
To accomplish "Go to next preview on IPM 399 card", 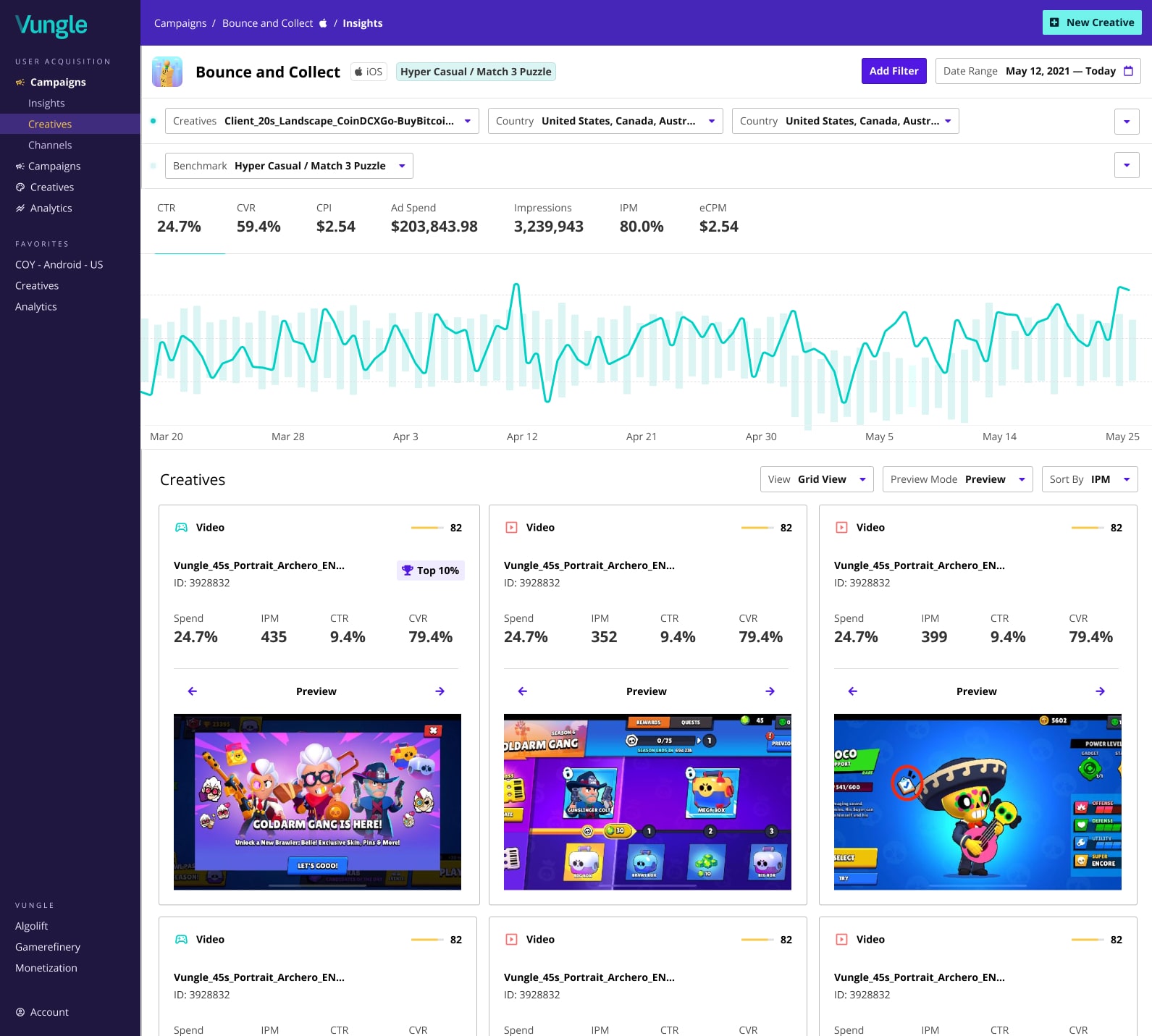I will point(1100,691).
